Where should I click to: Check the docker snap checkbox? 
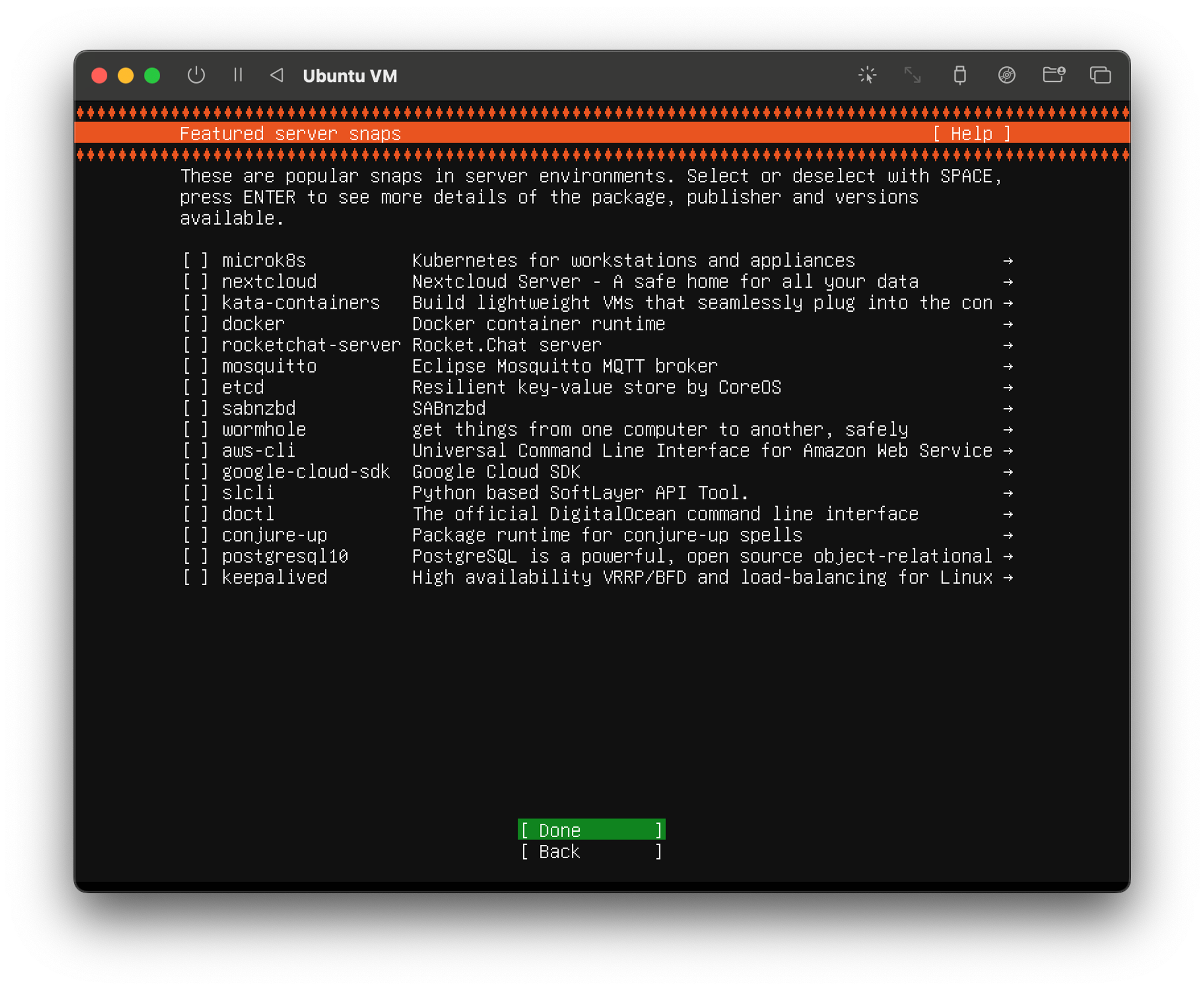[x=196, y=324]
